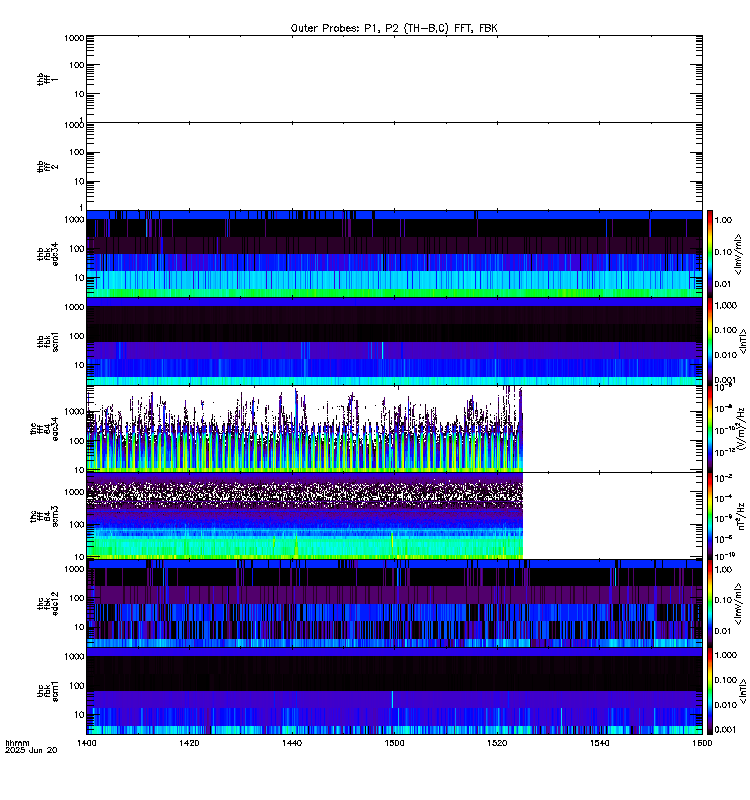Click the "<|nT|>" label beside bottom color bar
The height and width of the screenshot is (800, 750).
click(x=742, y=691)
